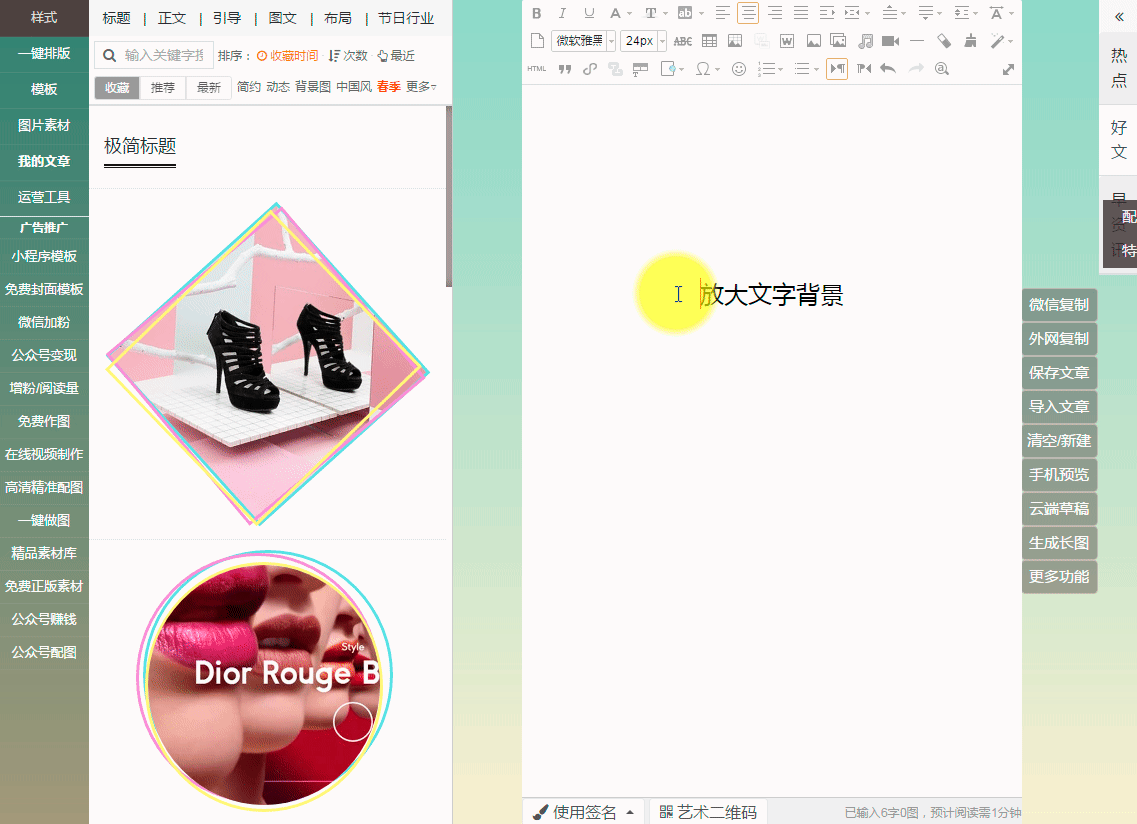Toggle align right button
The image size is (1137, 824).
click(774, 13)
